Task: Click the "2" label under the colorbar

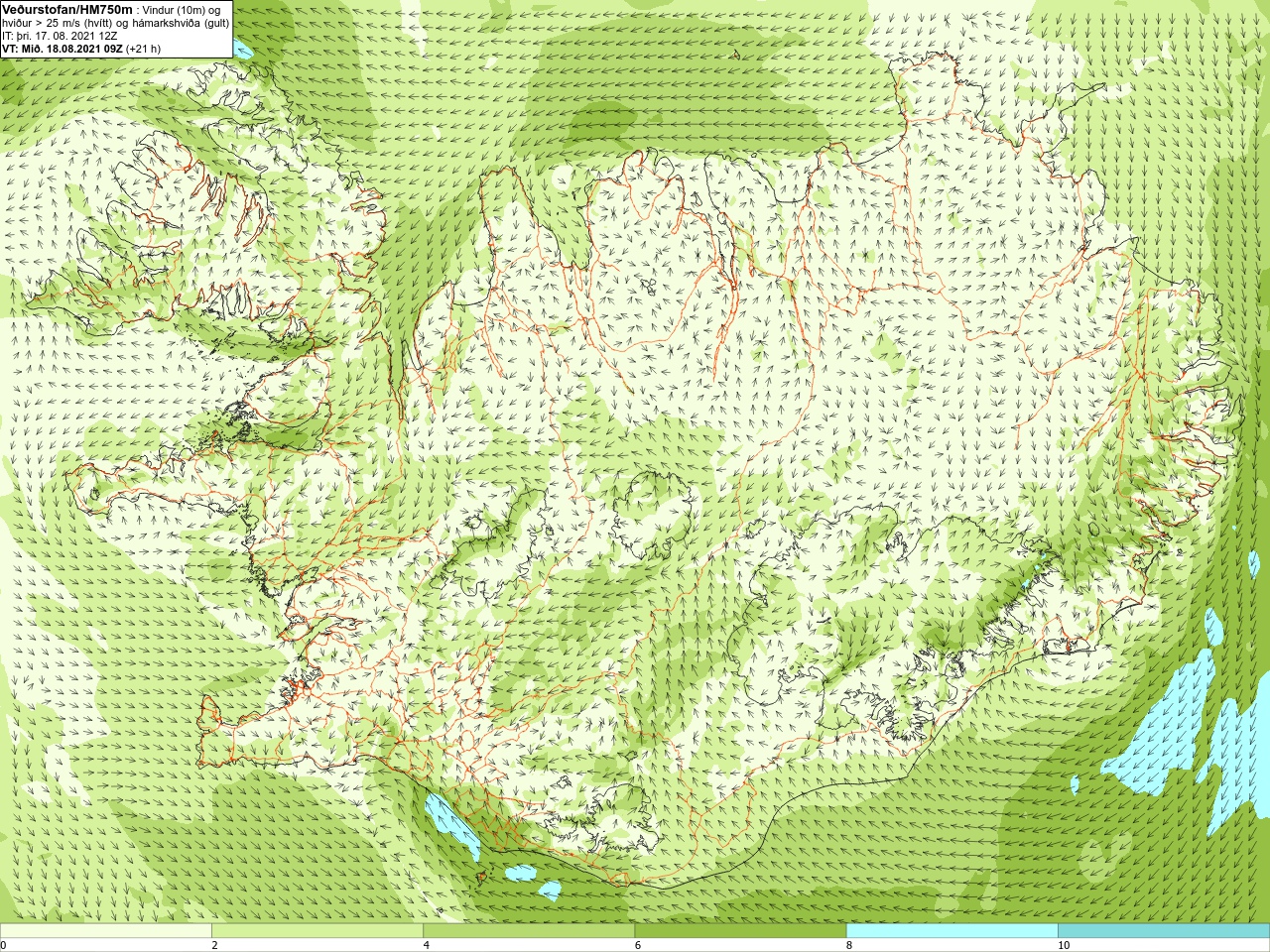Action: 214,945
